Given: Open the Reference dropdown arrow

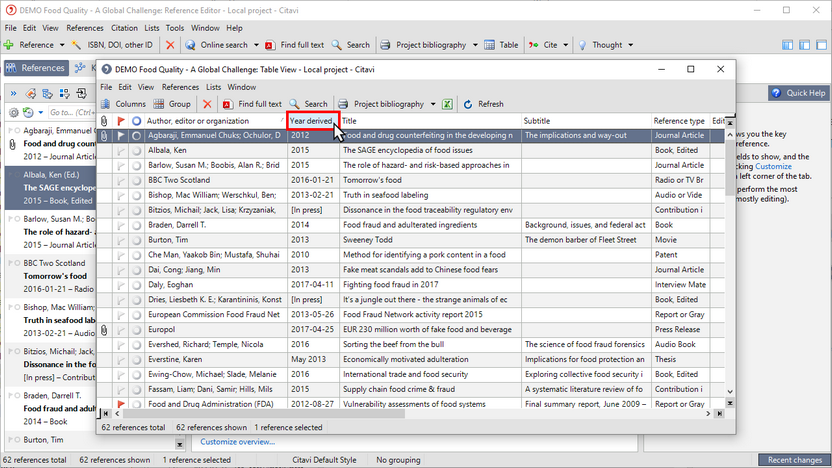Looking at the screenshot, I should (x=62, y=45).
